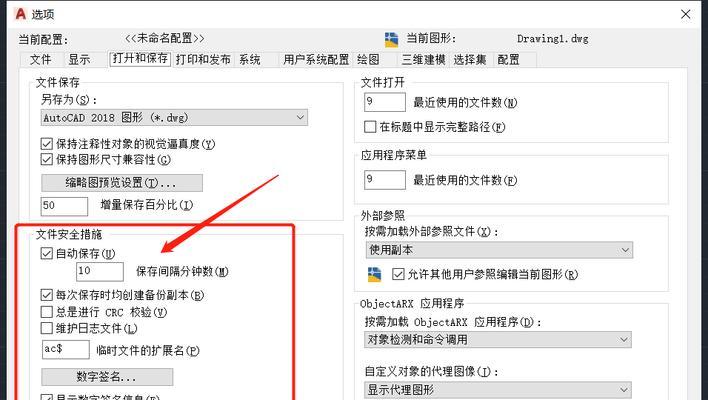Click the 增量保存百分比 field showing 50

(64, 206)
